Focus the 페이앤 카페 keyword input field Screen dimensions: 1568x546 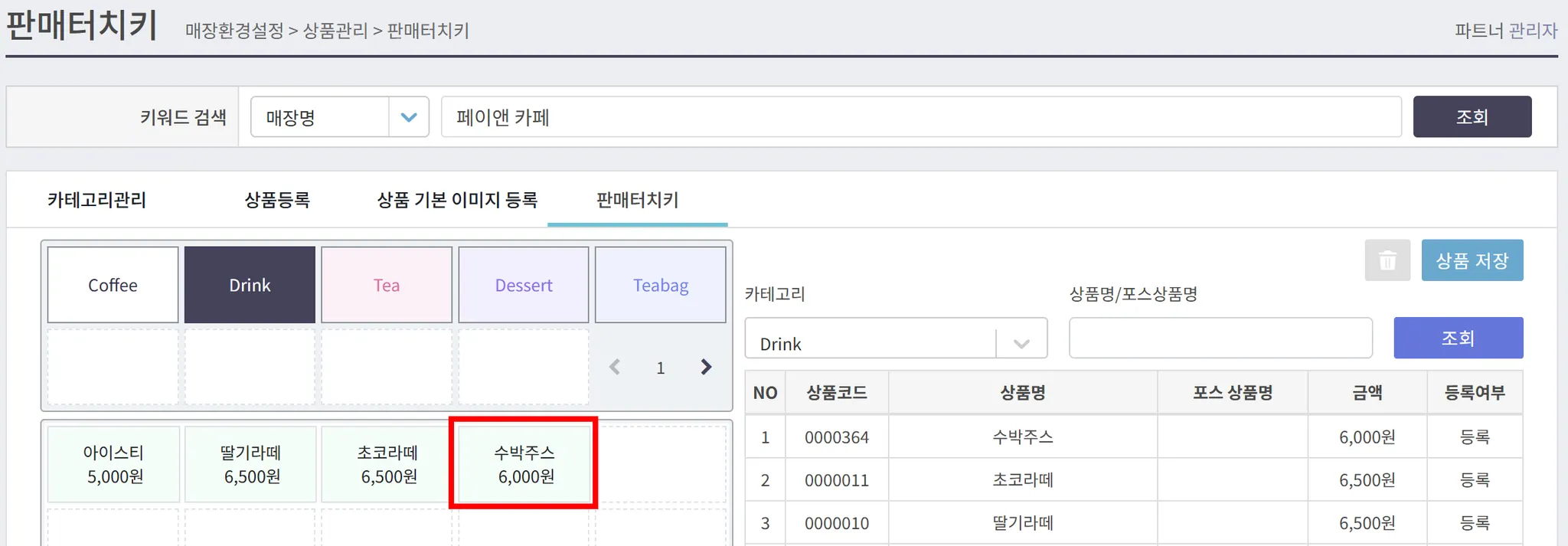click(x=921, y=117)
